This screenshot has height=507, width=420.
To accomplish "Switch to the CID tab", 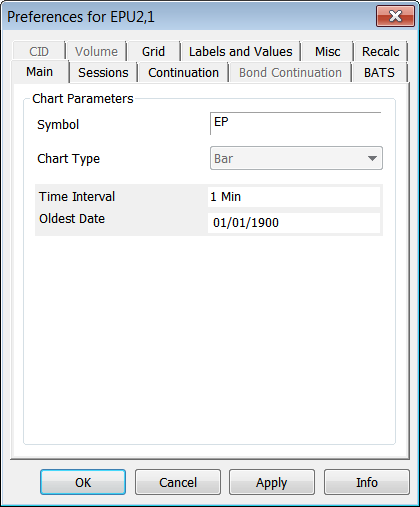I will (x=39, y=52).
